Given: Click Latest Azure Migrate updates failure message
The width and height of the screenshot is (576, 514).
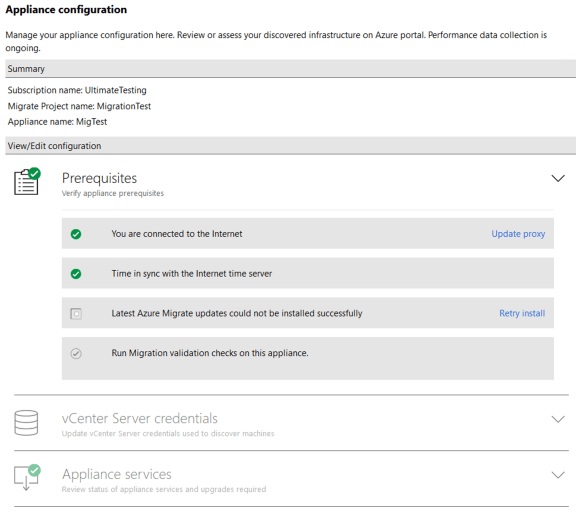Looking at the screenshot, I should coord(237,313).
